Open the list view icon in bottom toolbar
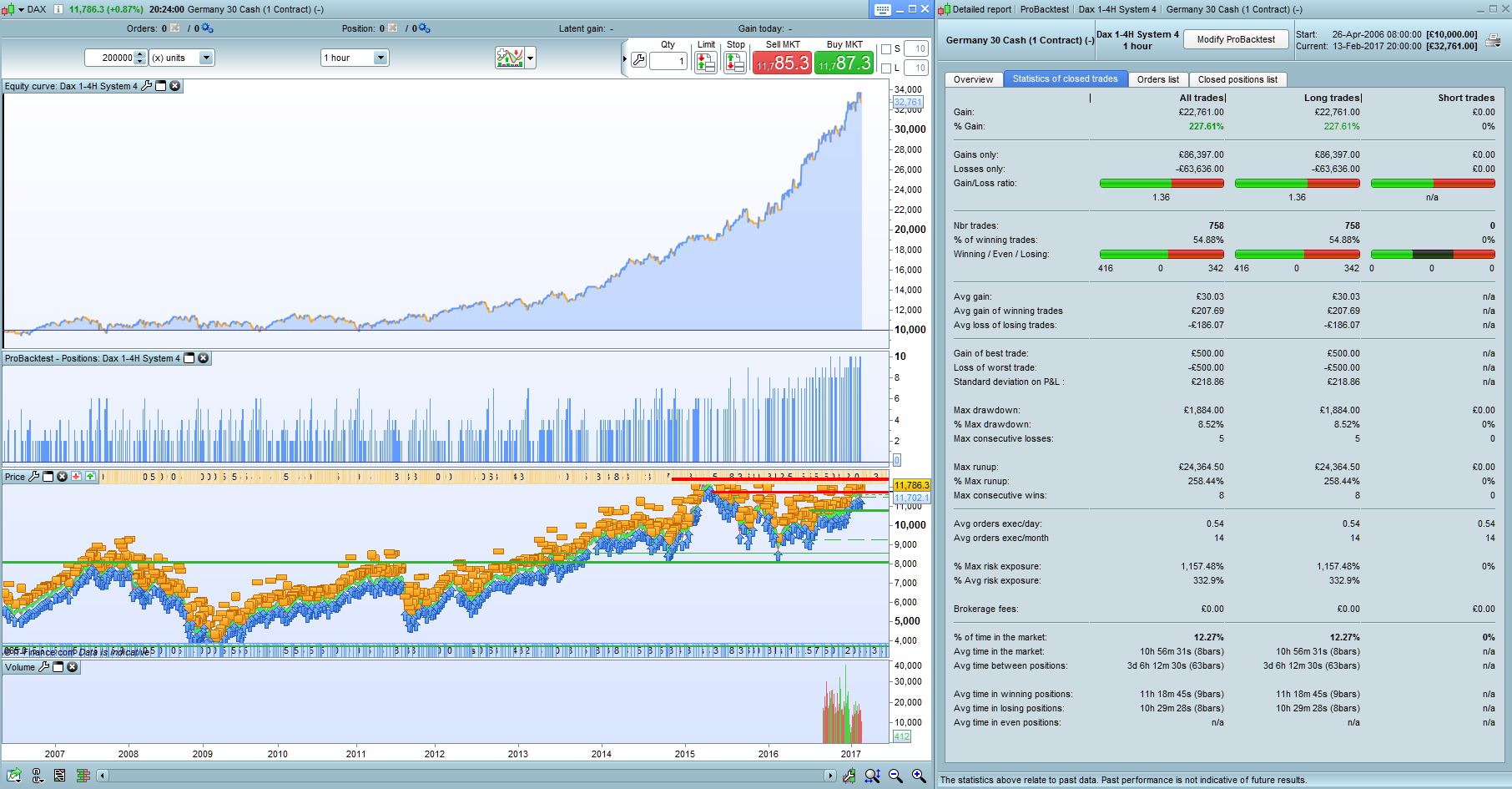This screenshot has width=1512, height=789. tap(60, 776)
